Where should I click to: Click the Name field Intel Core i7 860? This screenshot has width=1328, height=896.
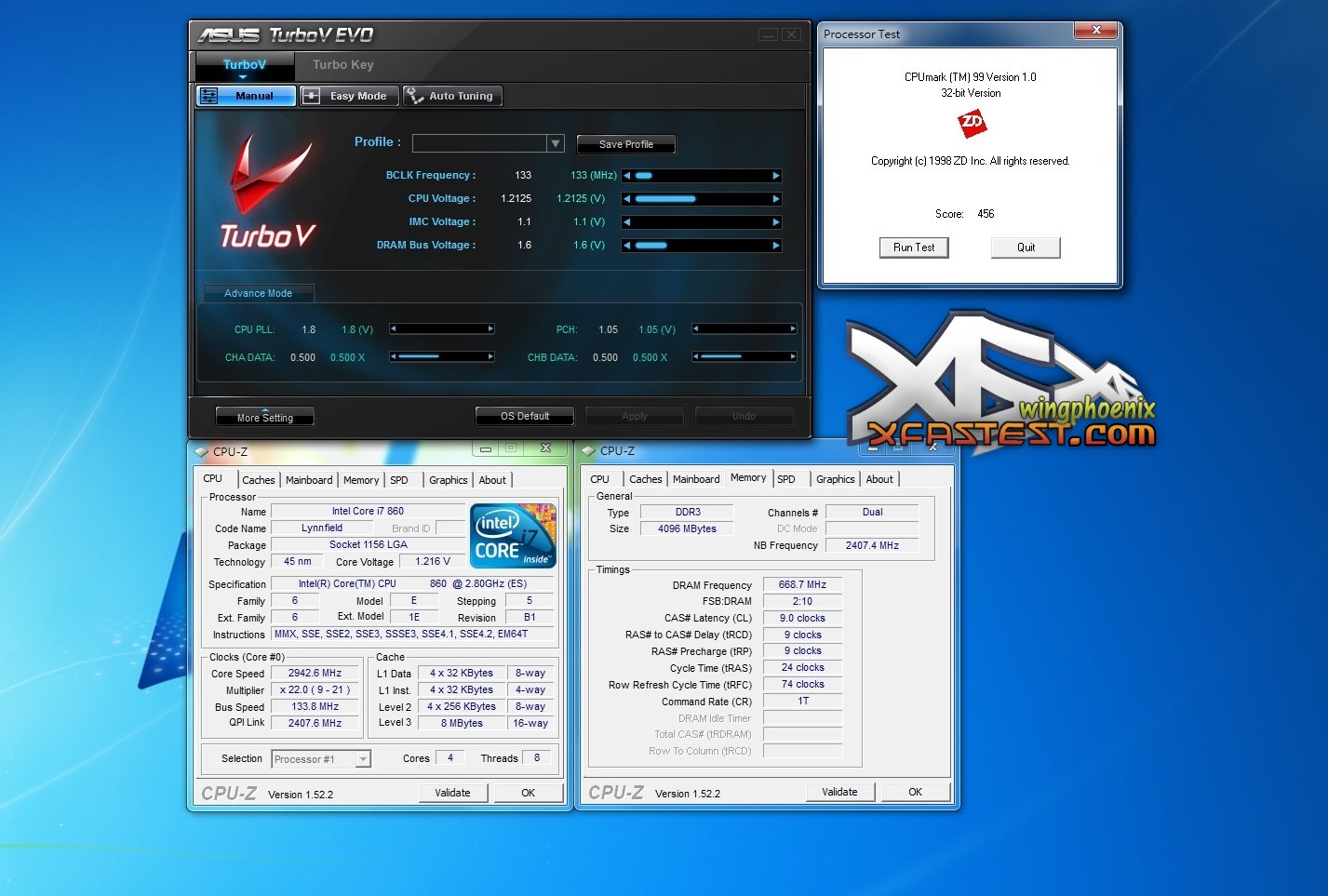tap(368, 512)
